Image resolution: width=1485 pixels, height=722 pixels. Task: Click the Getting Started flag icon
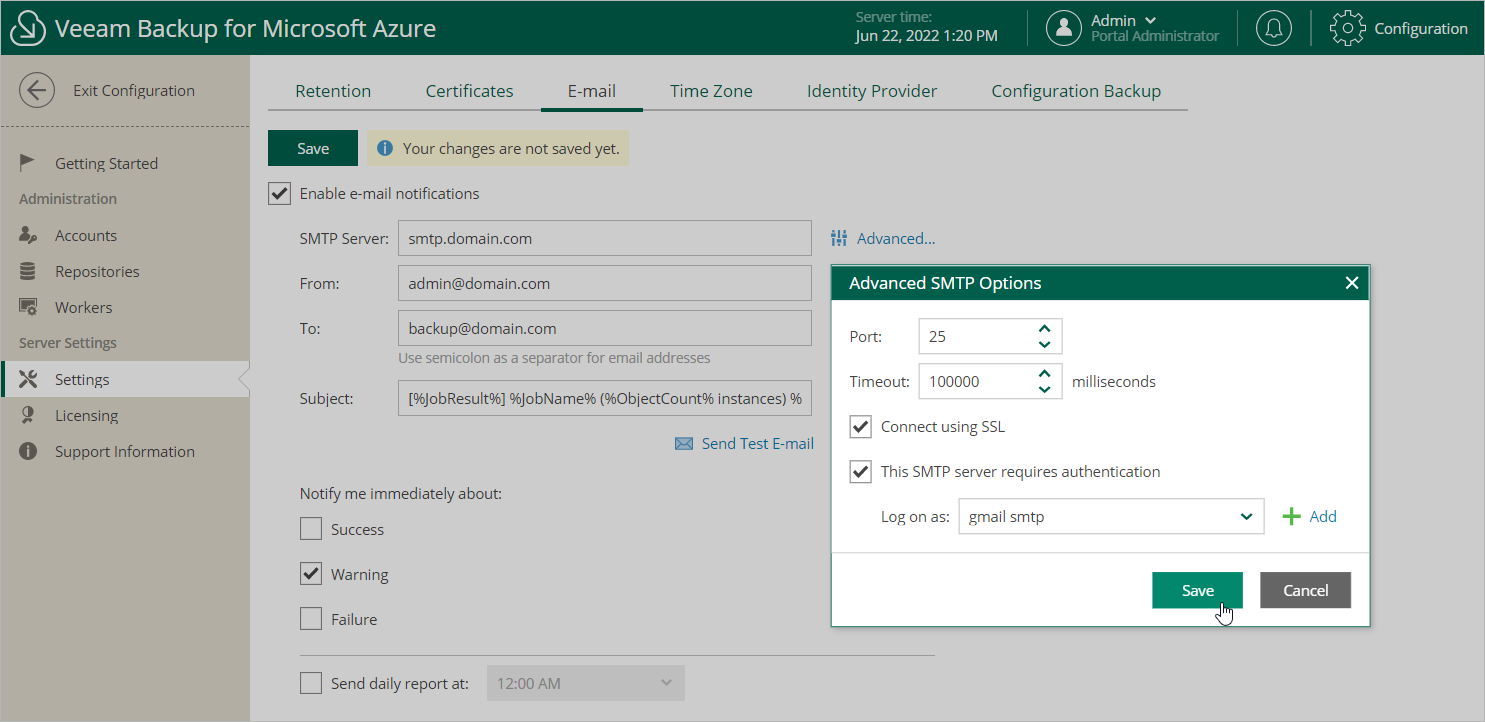coord(28,163)
